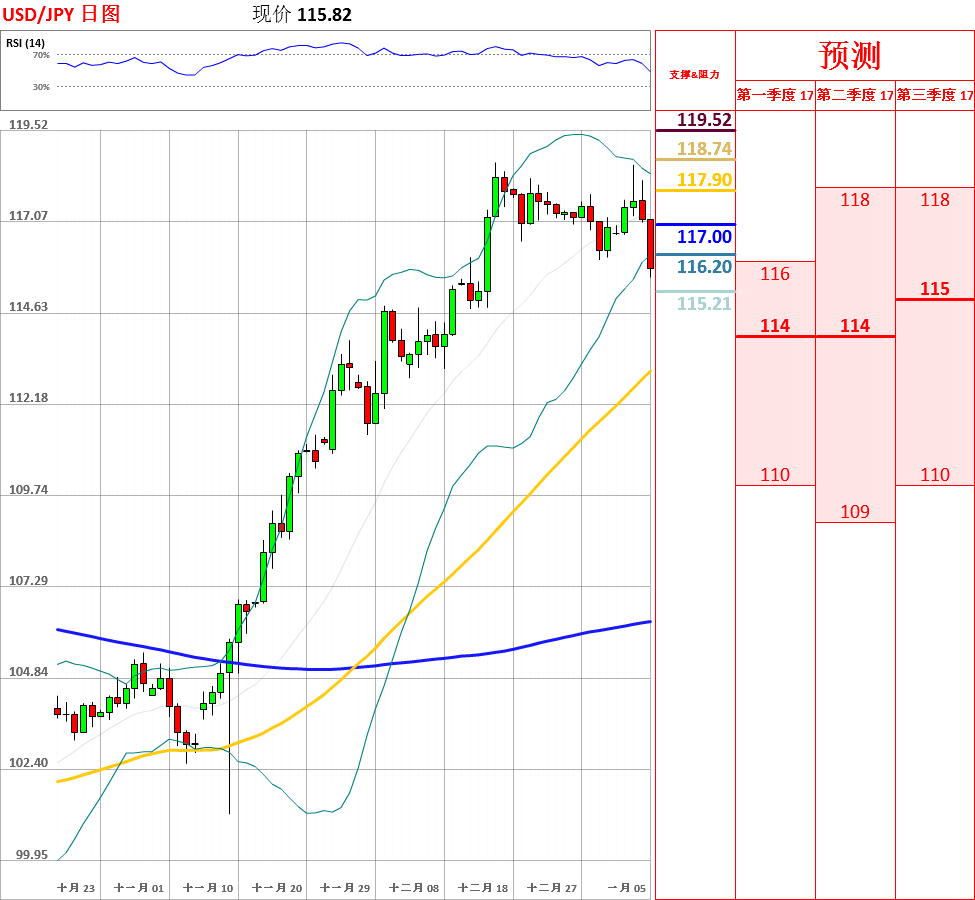This screenshot has width=975, height=900.
Task: Click the 116 high forecast in 第一季度 column
Action: 775,274
